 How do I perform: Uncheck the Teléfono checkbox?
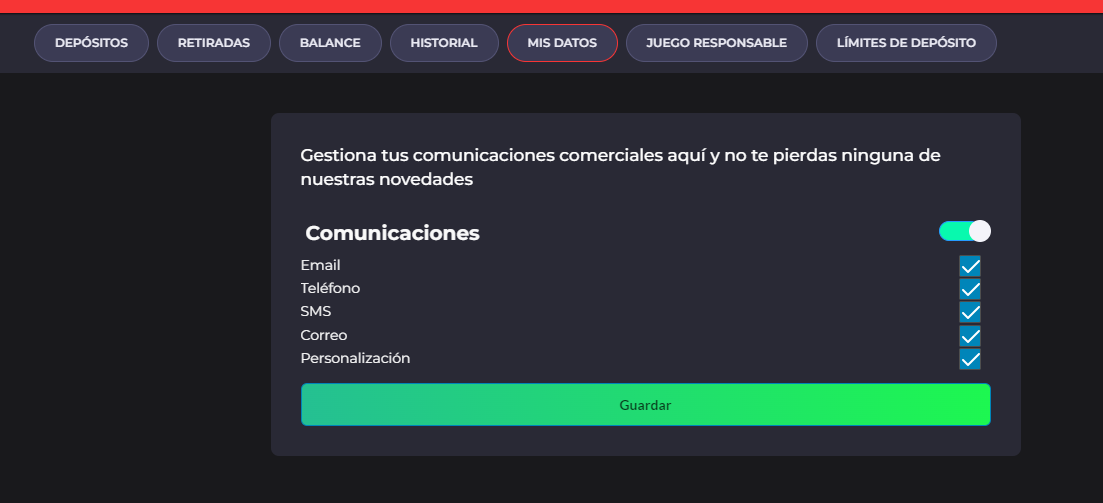[x=970, y=289]
